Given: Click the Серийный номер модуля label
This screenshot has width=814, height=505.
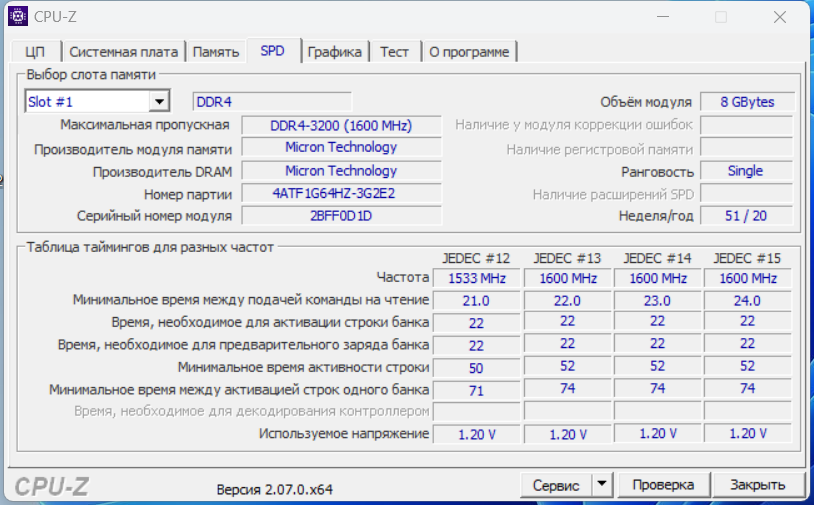Looking at the screenshot, I should tap(154, 216).
